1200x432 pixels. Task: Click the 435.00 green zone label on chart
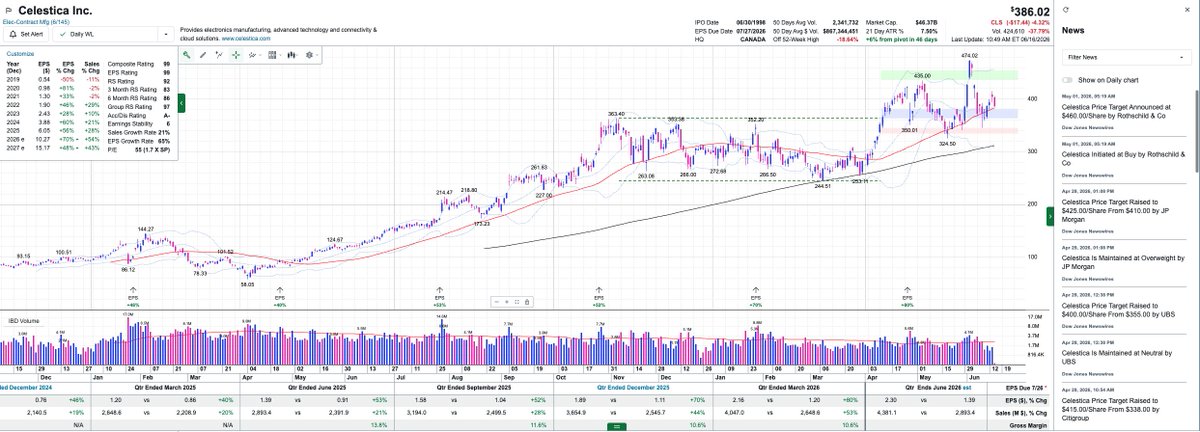[x=921, y=75]
